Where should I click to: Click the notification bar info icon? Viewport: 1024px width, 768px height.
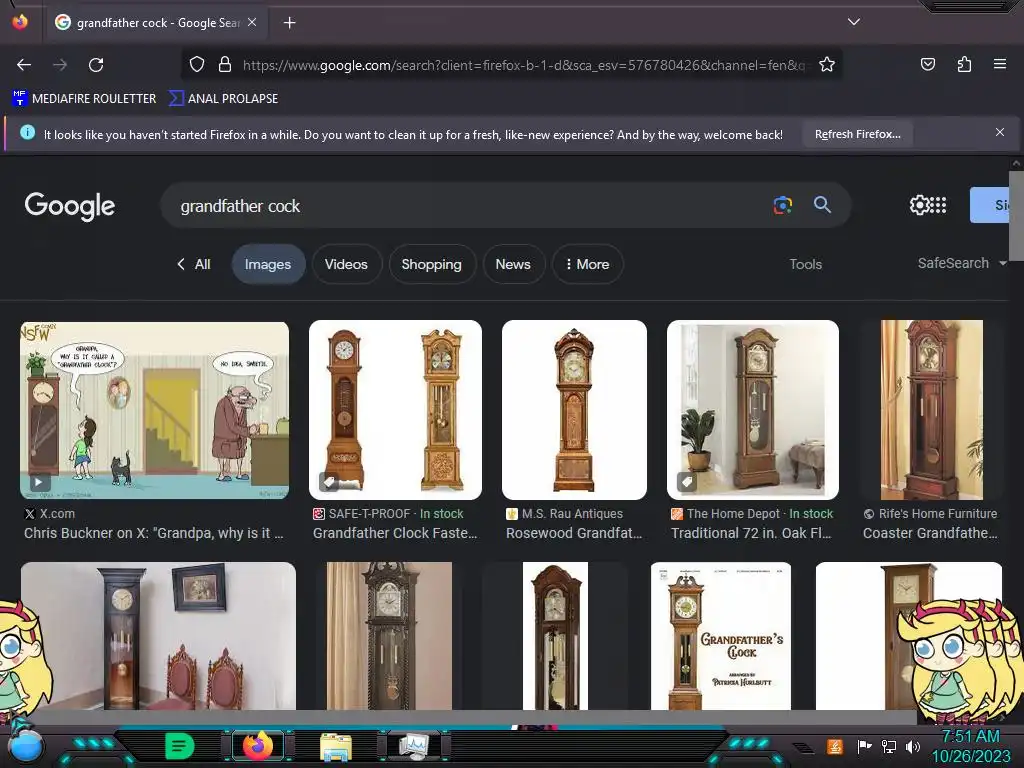[x=27, y=133]
